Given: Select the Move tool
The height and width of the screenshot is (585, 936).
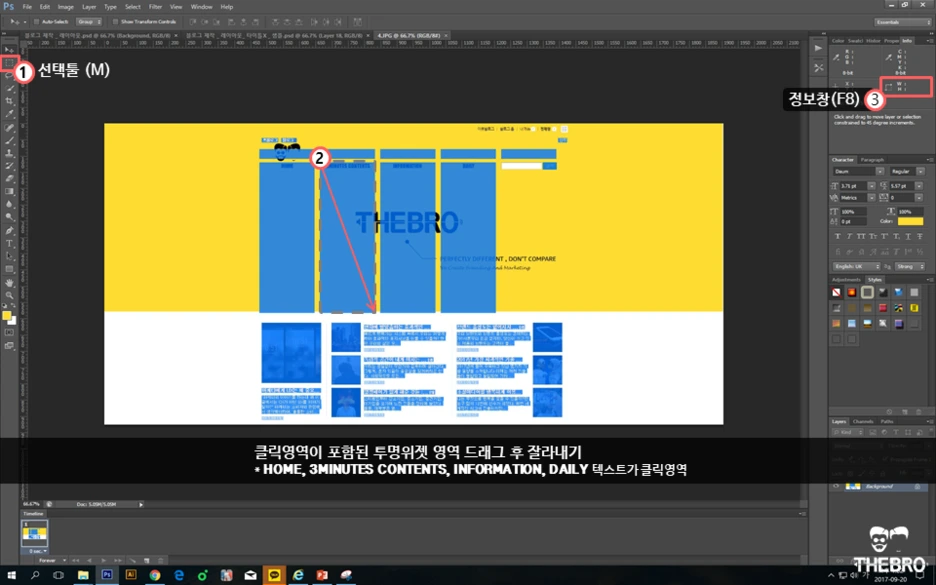Looking at the screenshot, I should [7, 48].
